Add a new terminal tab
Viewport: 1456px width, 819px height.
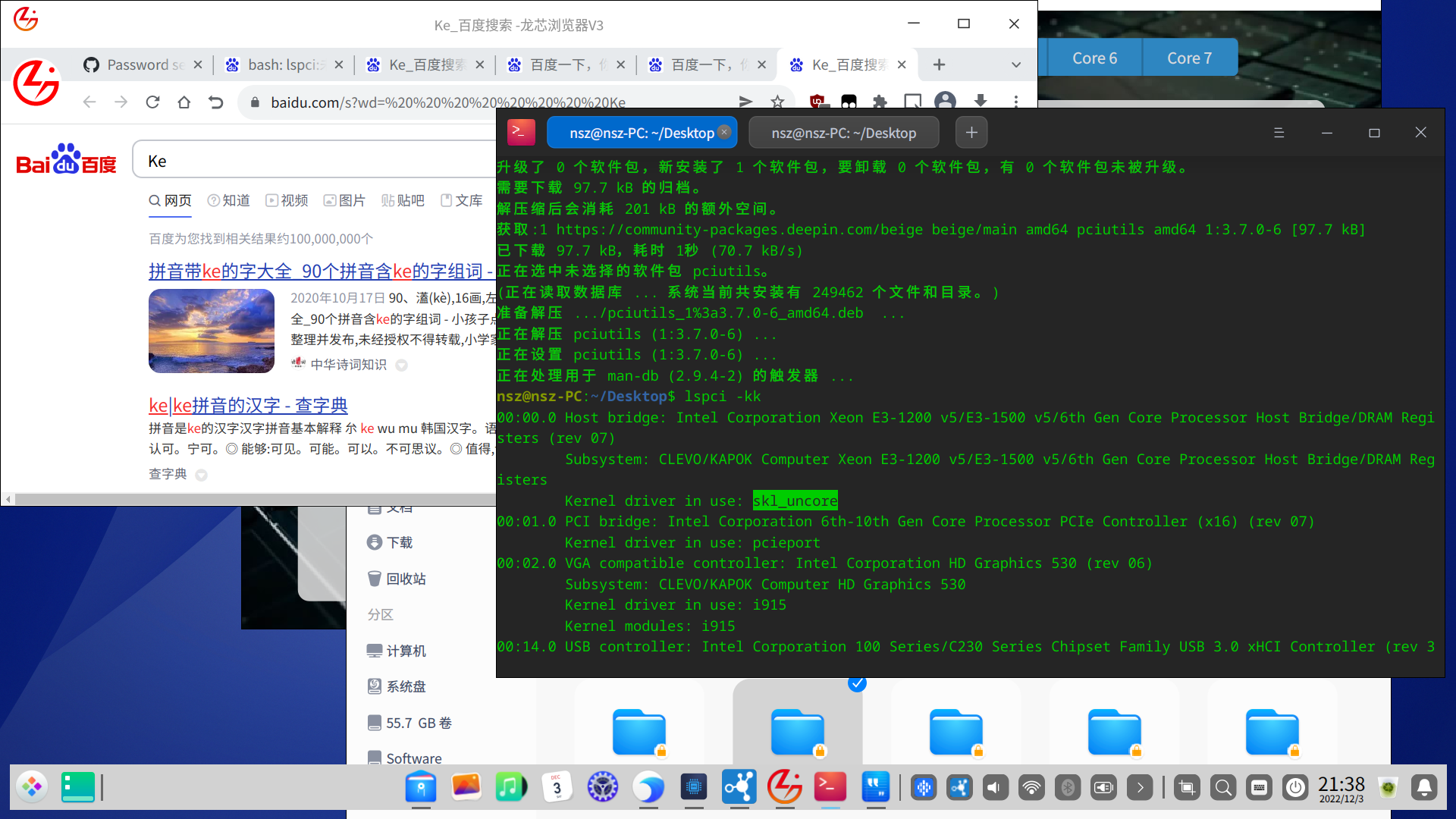pyautogui.click(x=971, y=133)
